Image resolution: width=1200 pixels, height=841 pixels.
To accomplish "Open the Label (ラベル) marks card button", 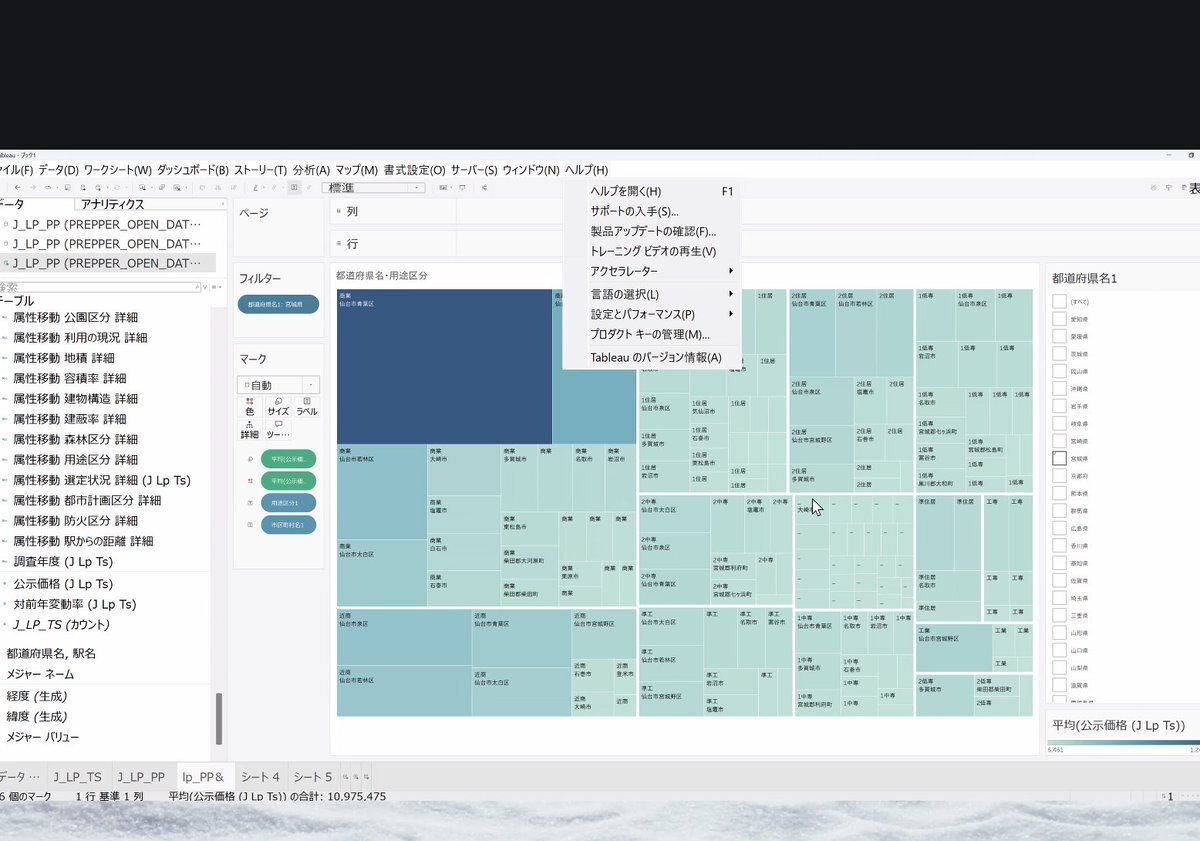I will click(307, 406).
